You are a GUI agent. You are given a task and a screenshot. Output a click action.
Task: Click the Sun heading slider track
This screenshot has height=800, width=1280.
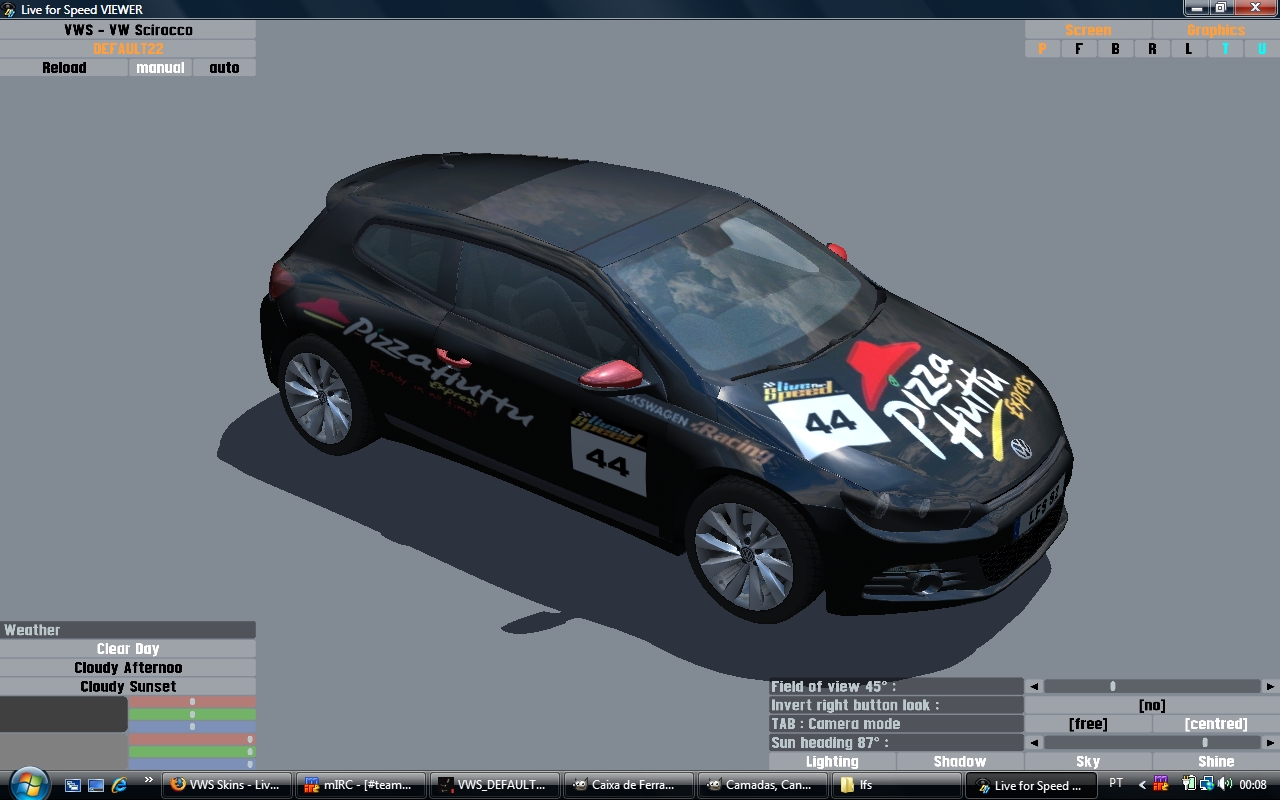(1152, 743)
